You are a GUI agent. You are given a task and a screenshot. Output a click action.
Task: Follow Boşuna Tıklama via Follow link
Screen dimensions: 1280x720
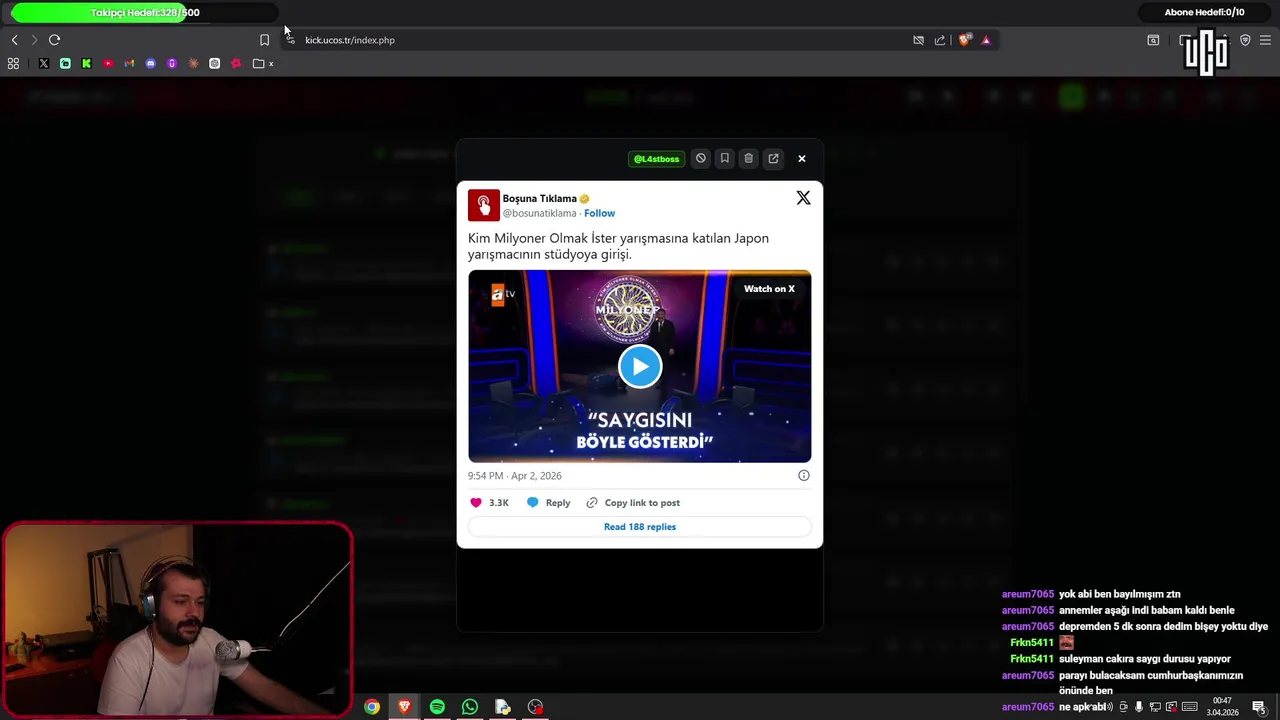click(599, 213)
